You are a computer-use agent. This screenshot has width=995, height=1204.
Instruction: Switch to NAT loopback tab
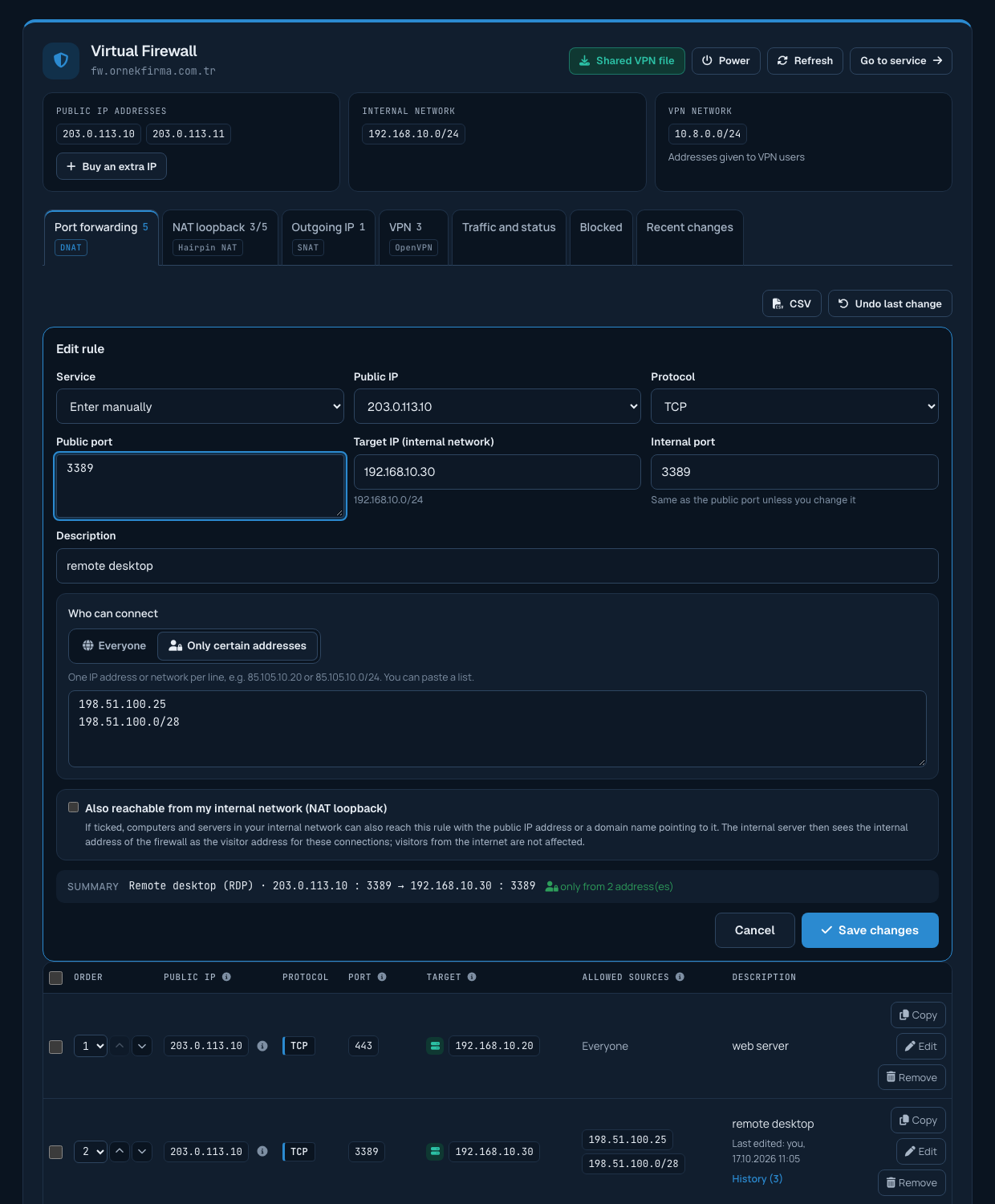click(x=220, y=238)
